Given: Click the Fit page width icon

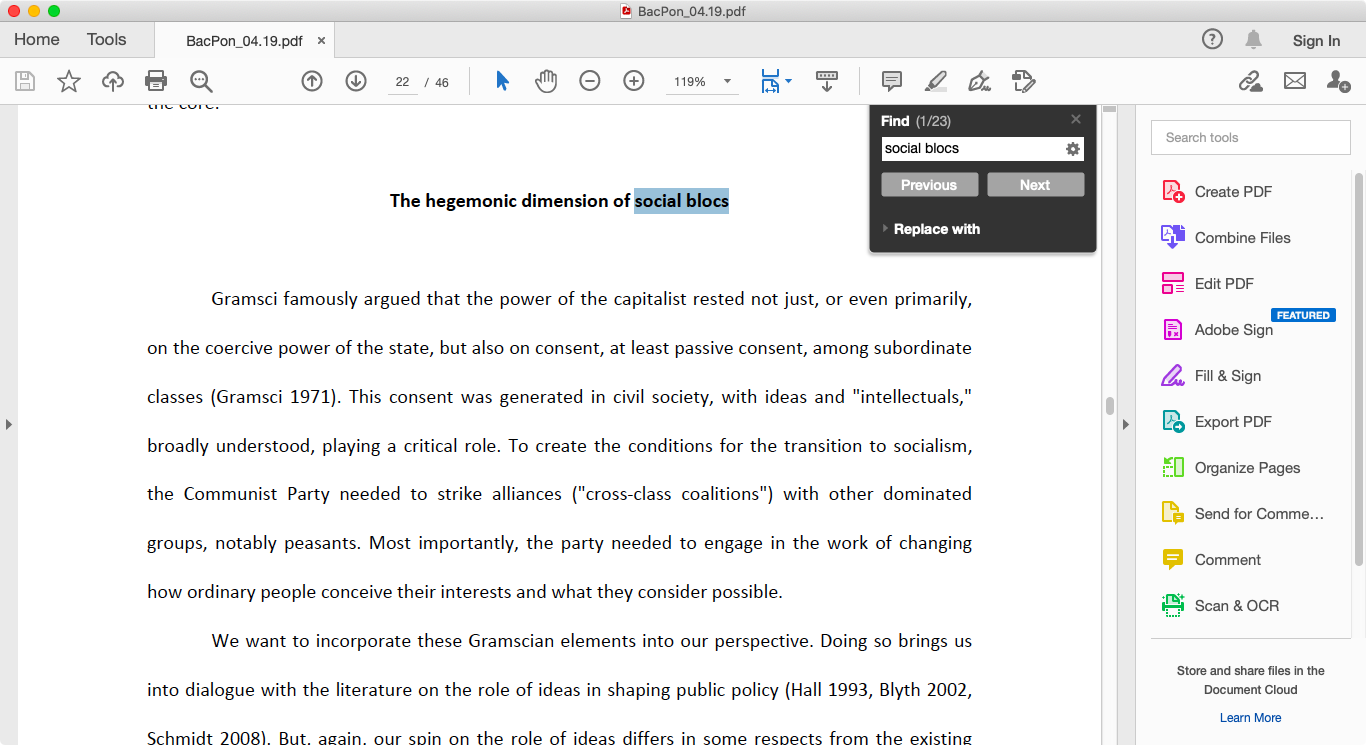Looking at the screenshot, I should [770, 81].
